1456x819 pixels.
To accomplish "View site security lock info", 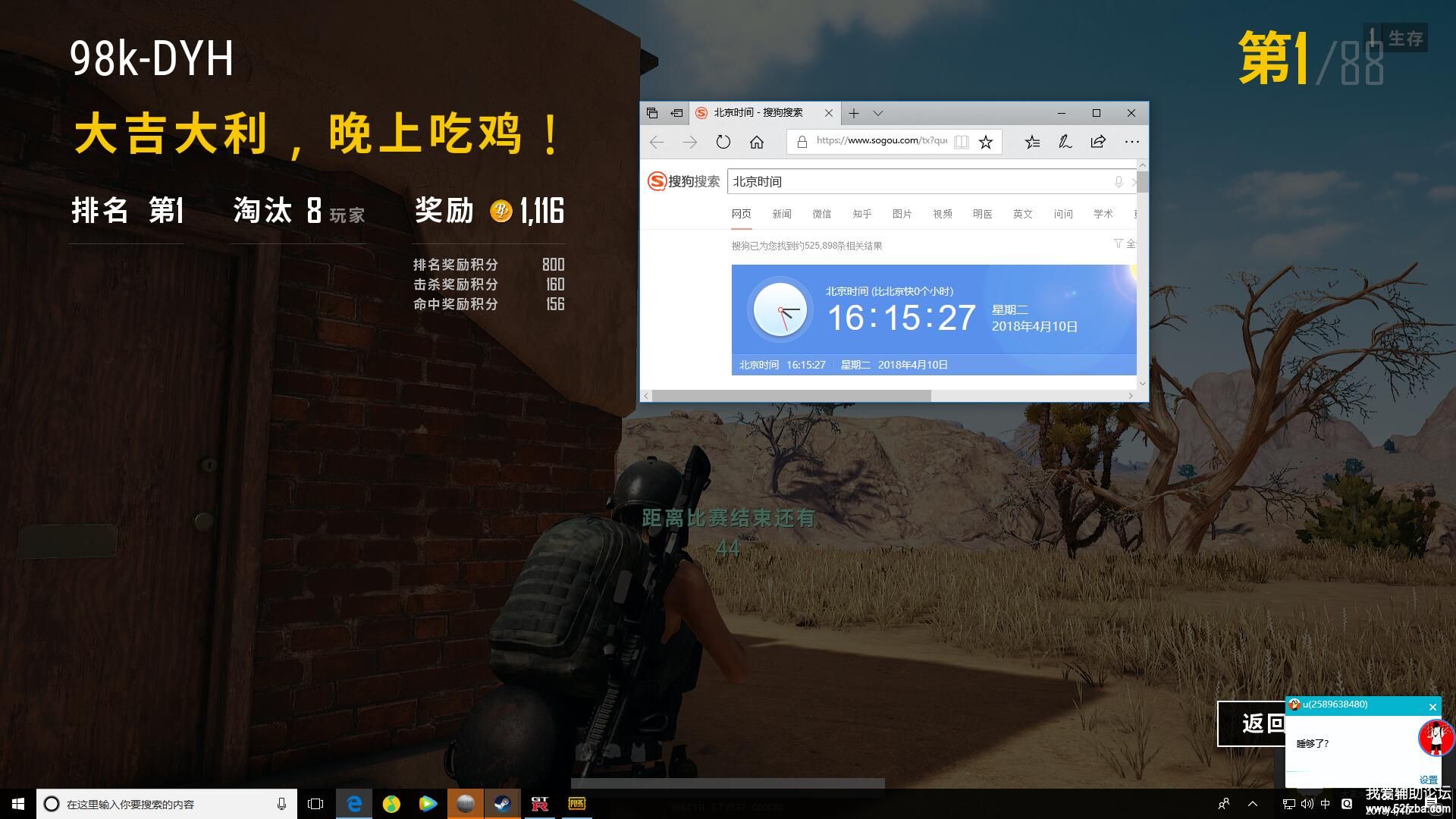I will [802, 142].
